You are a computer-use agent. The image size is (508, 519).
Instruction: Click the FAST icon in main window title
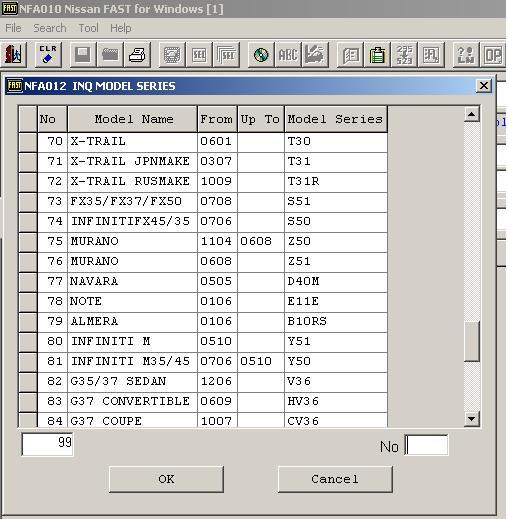pos(10,8)
